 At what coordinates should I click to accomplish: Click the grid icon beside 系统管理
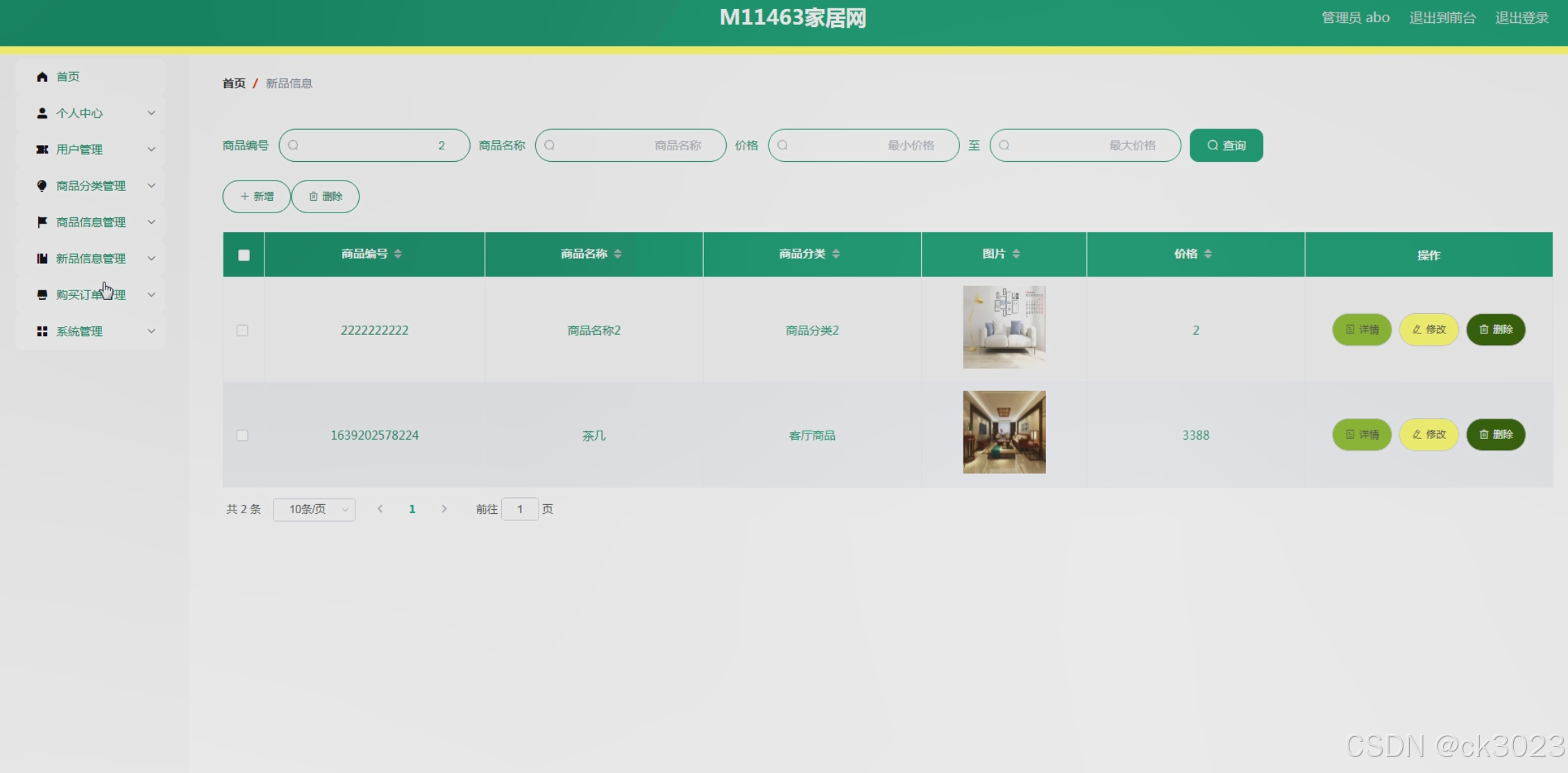click(42, 331)
